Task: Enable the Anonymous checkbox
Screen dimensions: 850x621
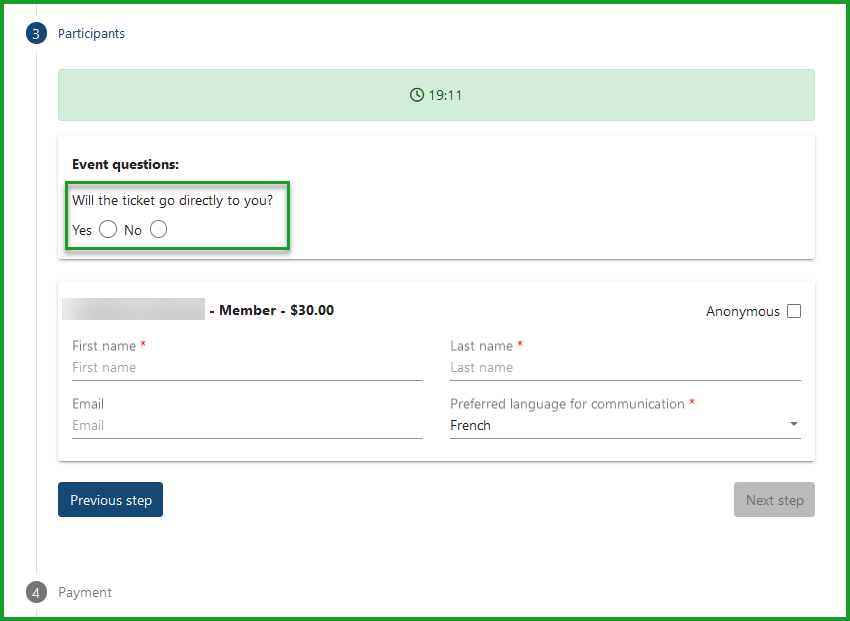Action: [793, 311]
